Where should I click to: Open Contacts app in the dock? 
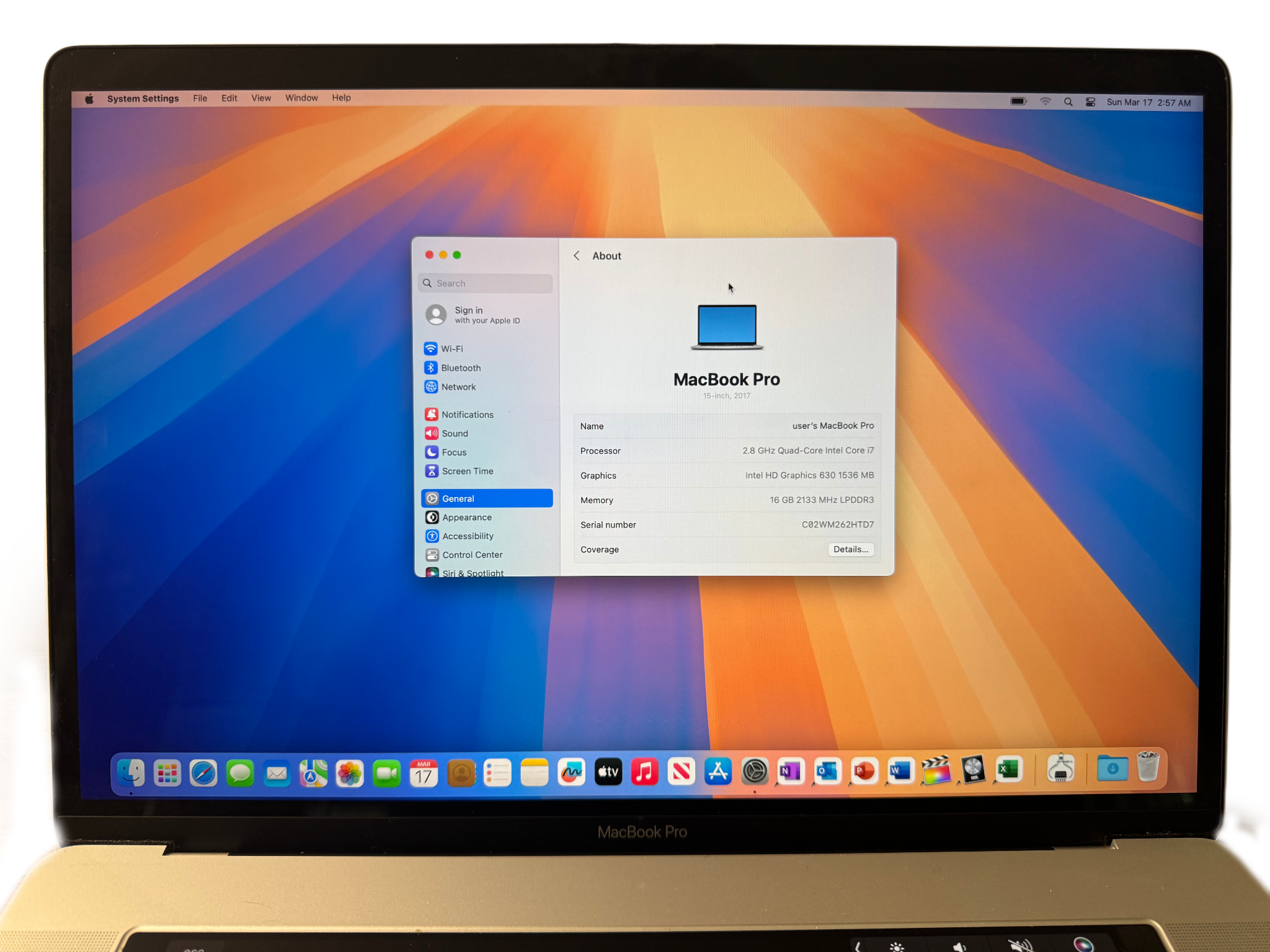(461, 773)
